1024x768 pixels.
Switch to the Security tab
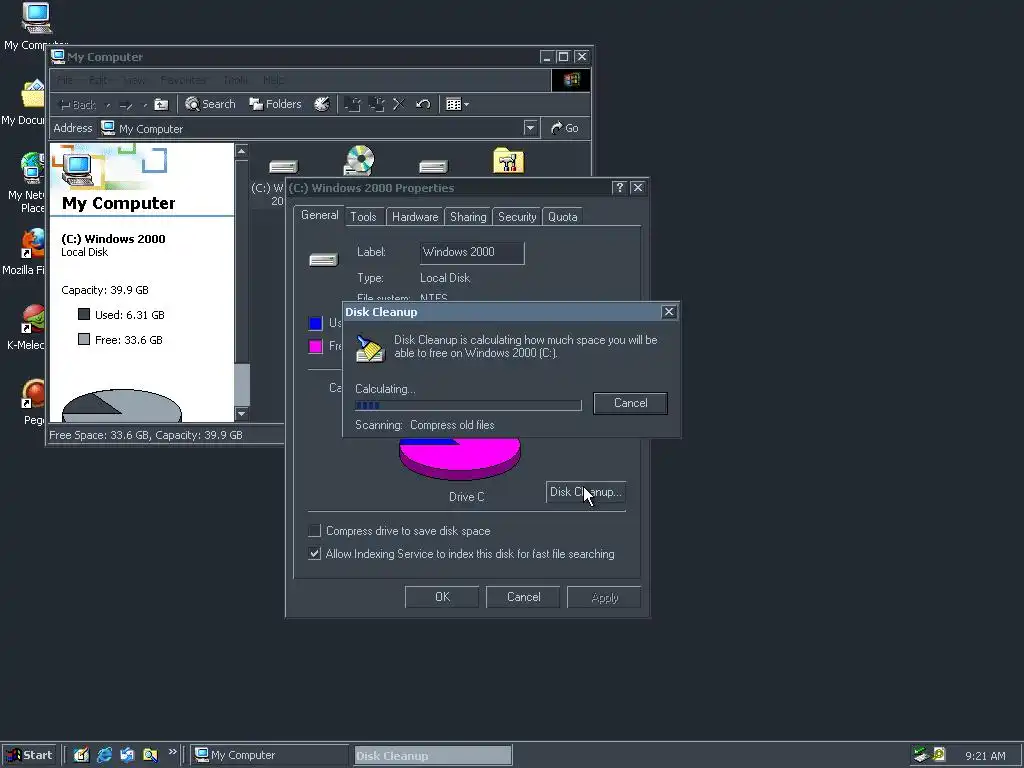pyautogui.click(x=517, y=217)
